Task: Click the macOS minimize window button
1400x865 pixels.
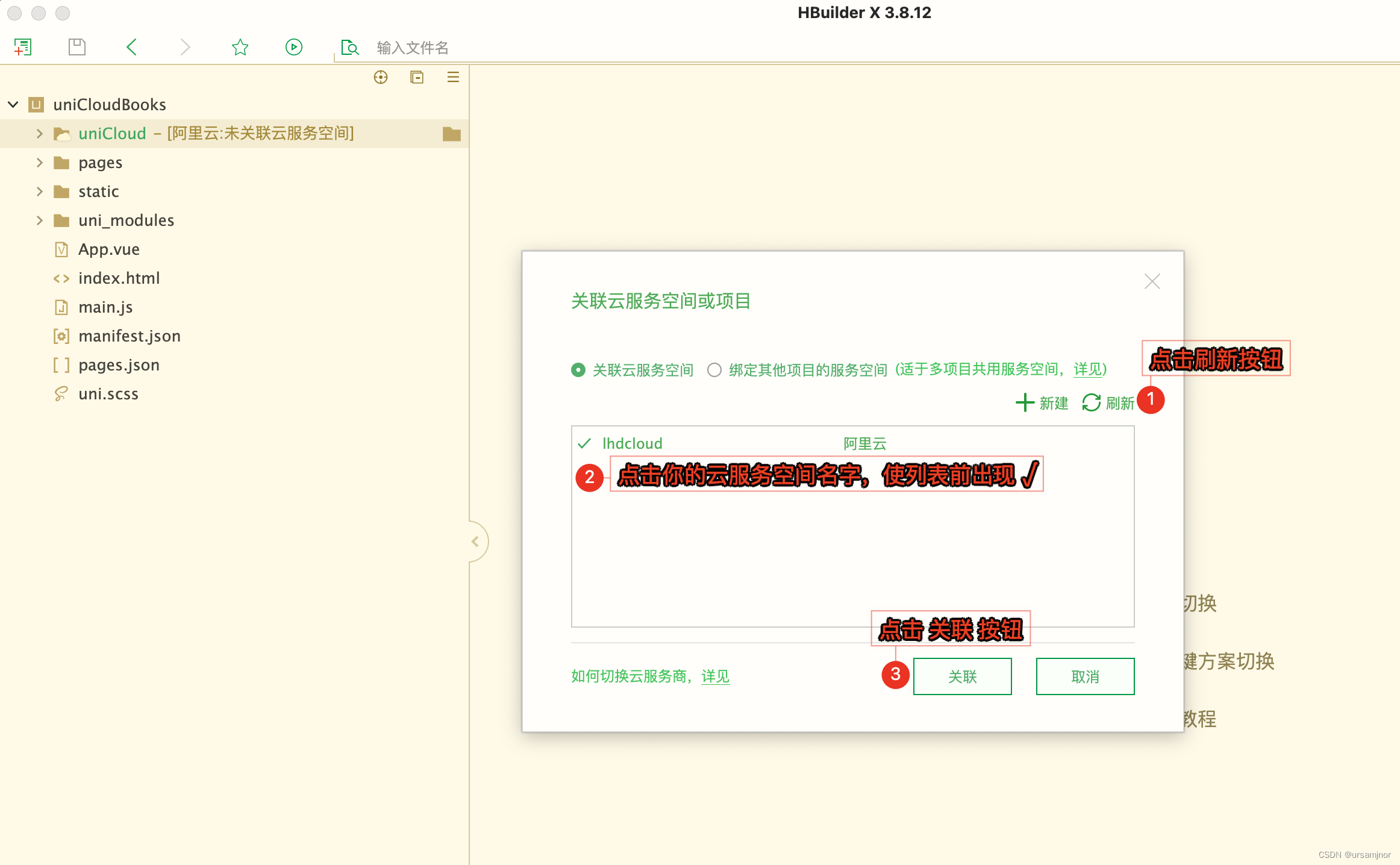Action: coord(39,13)
